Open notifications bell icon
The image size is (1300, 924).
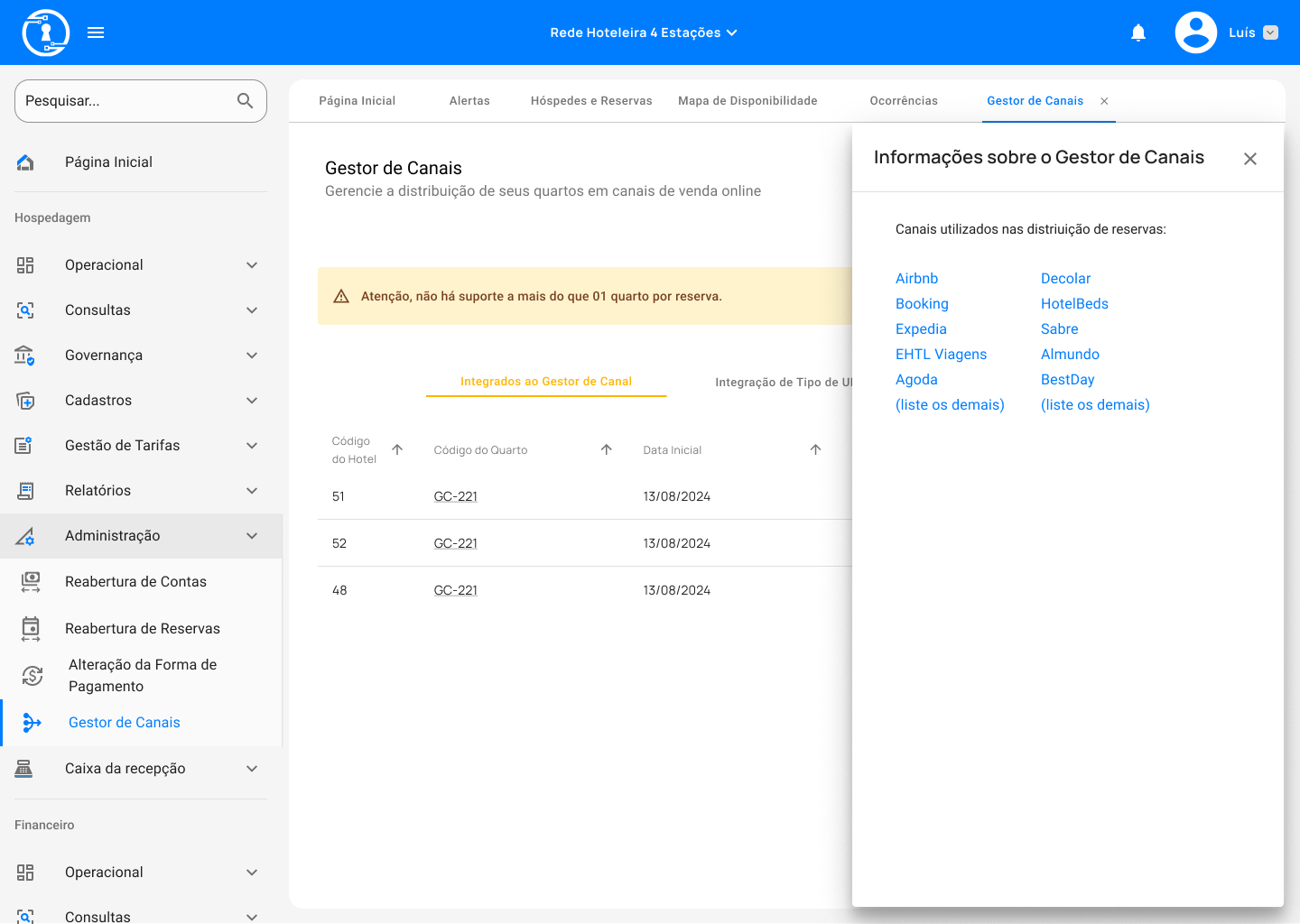pos(1138,33)
